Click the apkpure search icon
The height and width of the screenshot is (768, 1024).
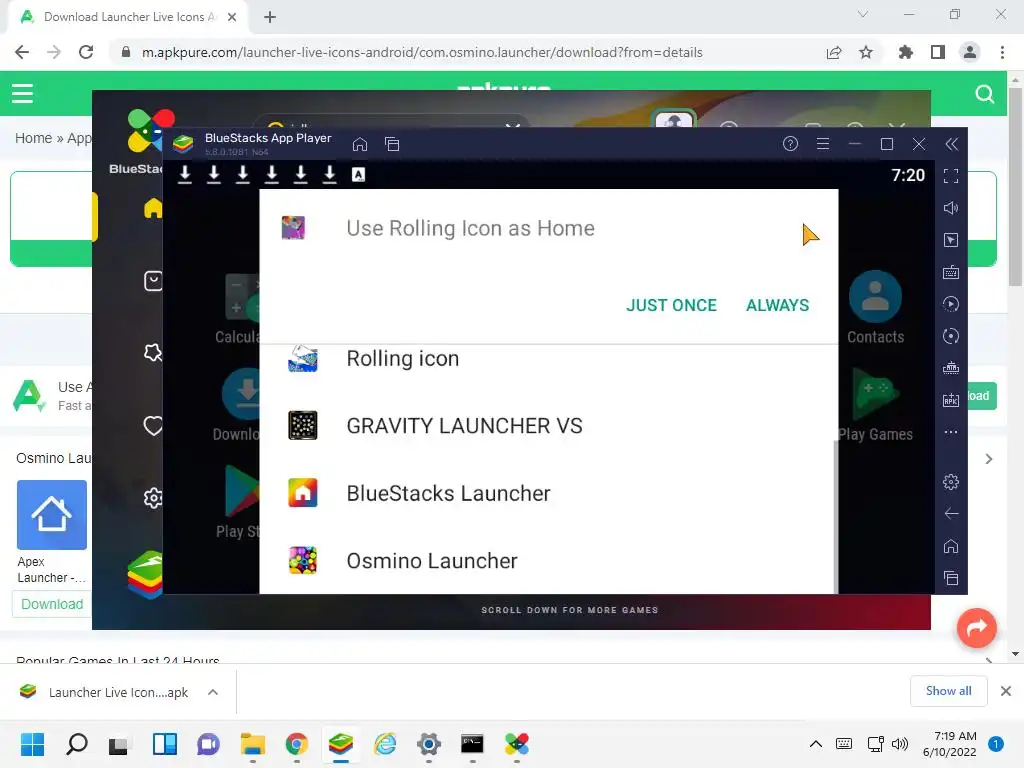[x=984, y=94]
